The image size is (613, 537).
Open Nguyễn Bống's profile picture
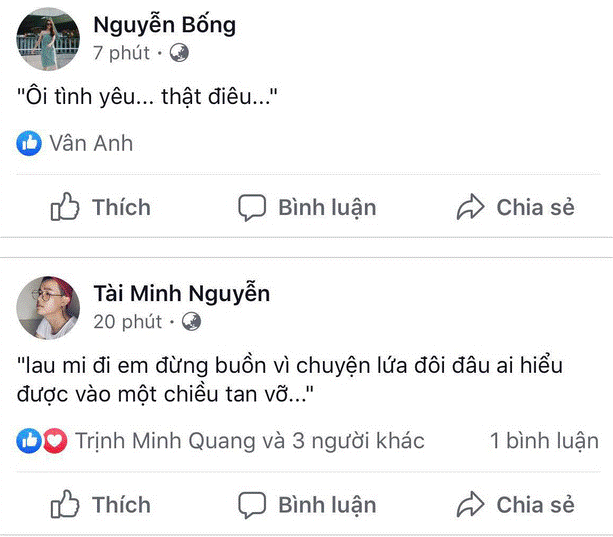[x=48, y=39]
